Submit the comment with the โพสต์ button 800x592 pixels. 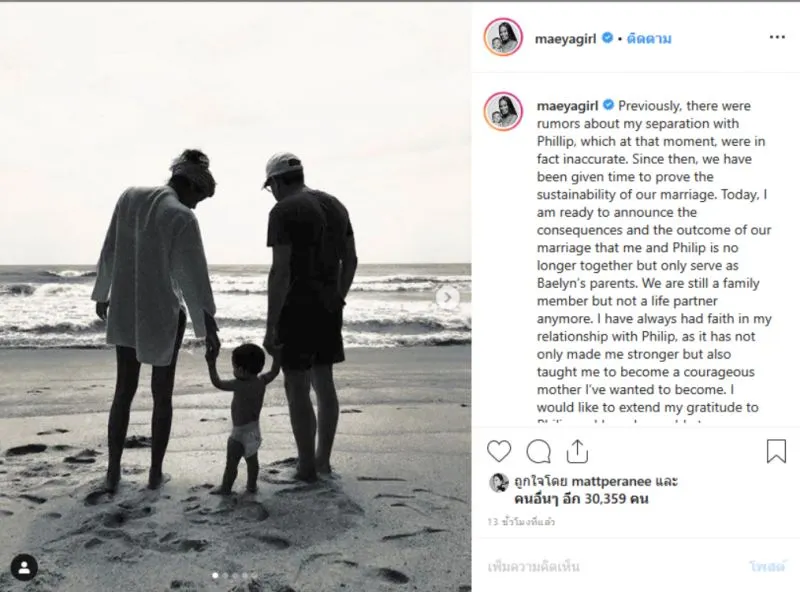[767, 566]
